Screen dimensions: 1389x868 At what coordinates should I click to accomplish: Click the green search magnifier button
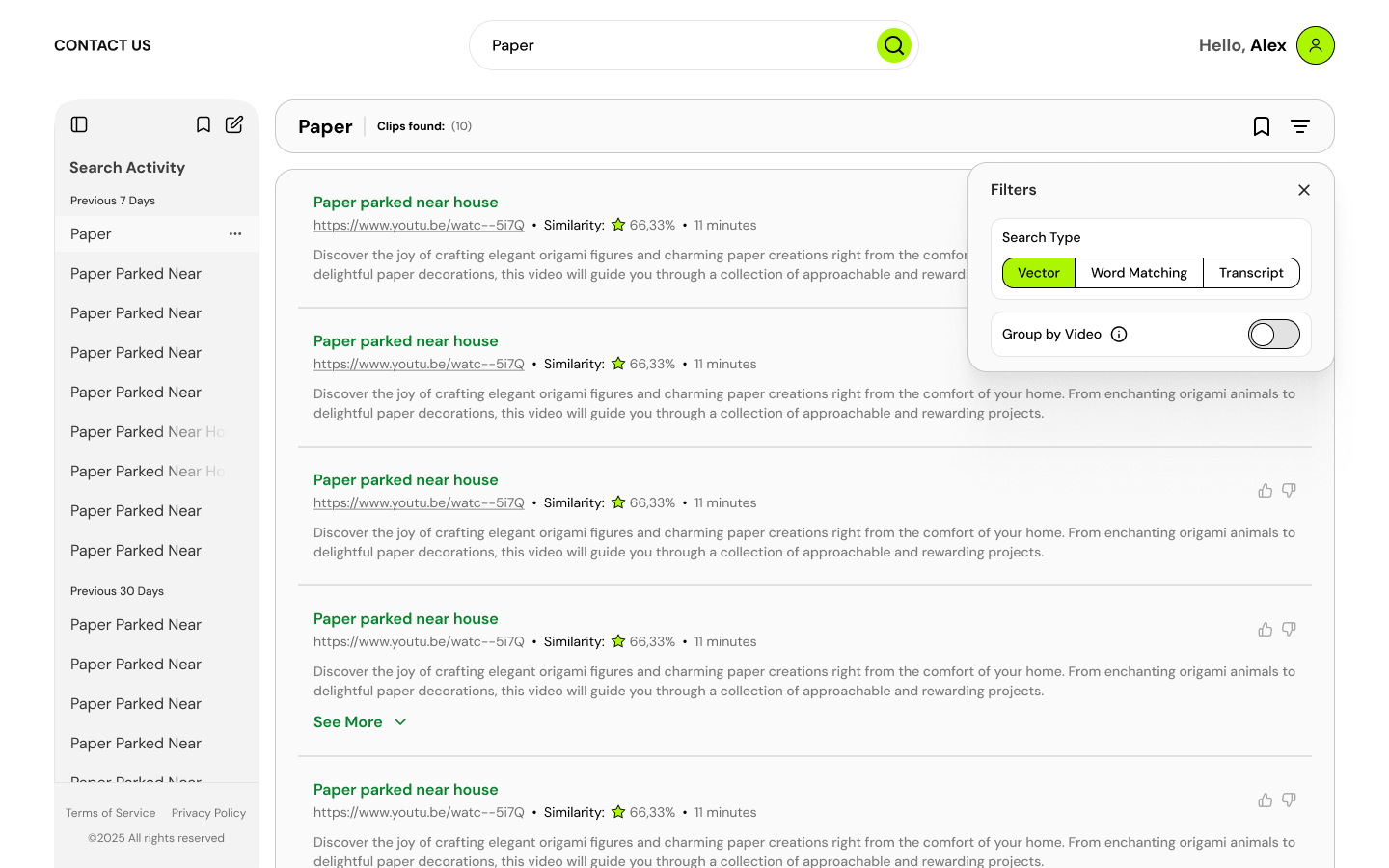[x=893, y=45]
